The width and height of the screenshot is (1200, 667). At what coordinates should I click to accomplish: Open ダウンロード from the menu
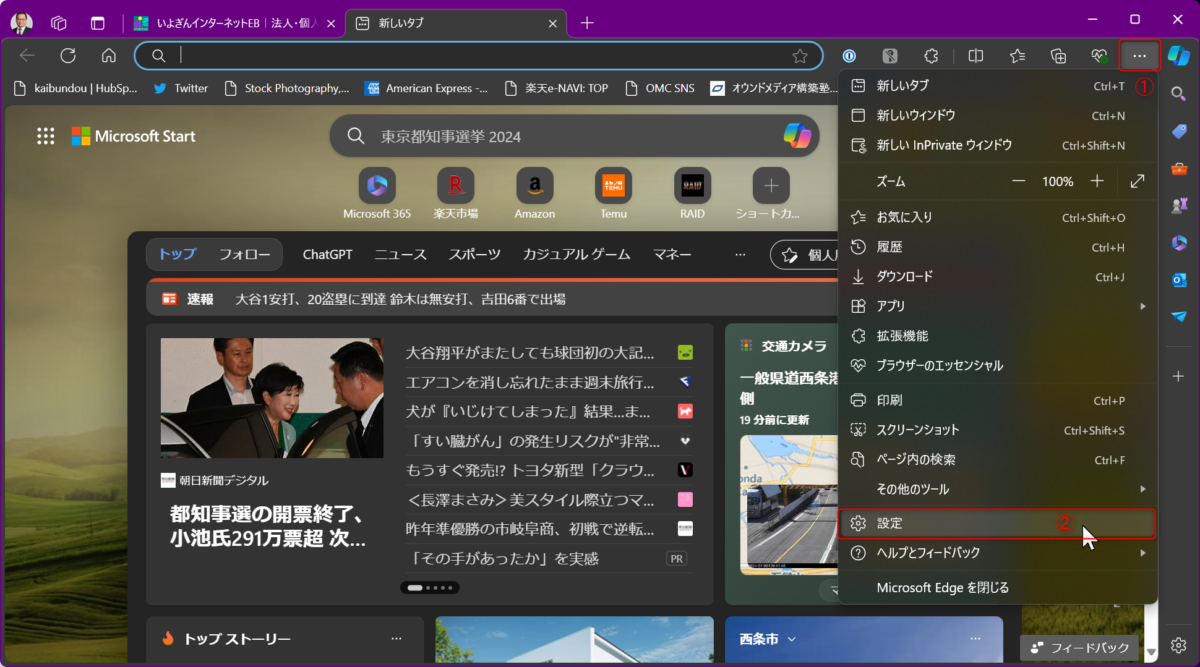click(998, 277)
